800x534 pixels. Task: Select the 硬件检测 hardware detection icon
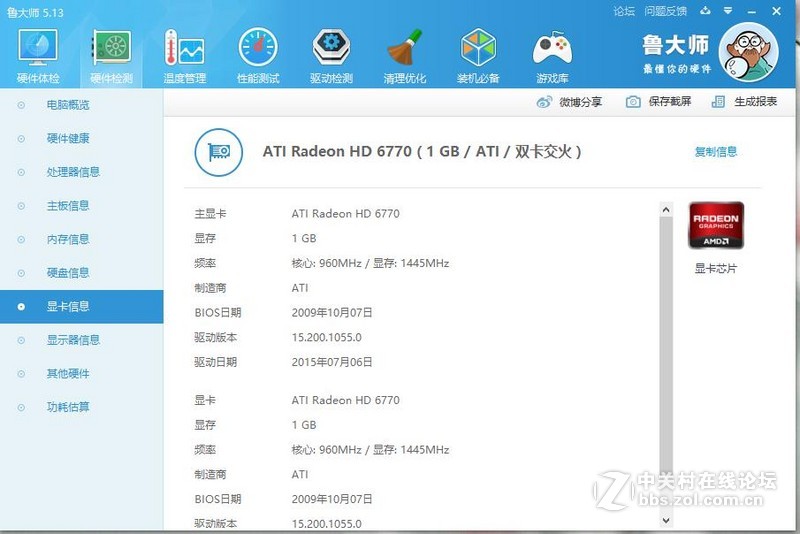coord(111,56)
